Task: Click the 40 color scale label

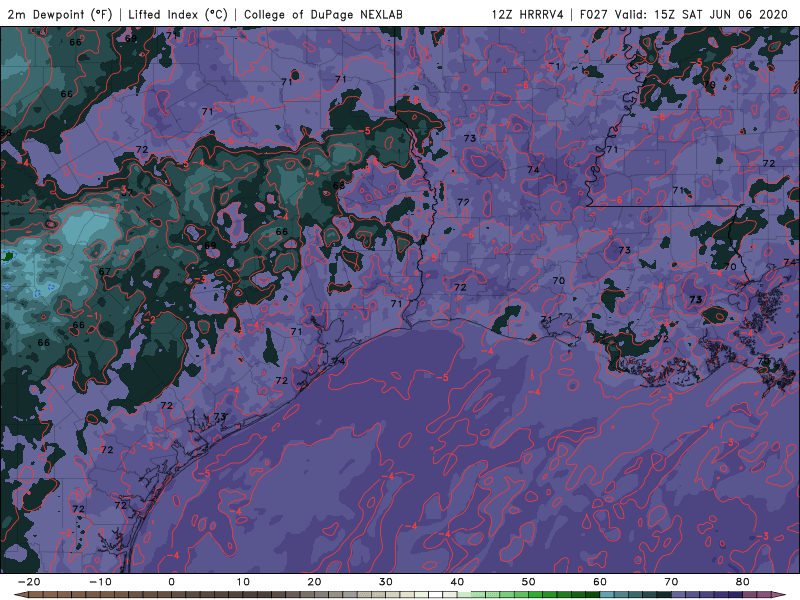Action: [457, 582]
